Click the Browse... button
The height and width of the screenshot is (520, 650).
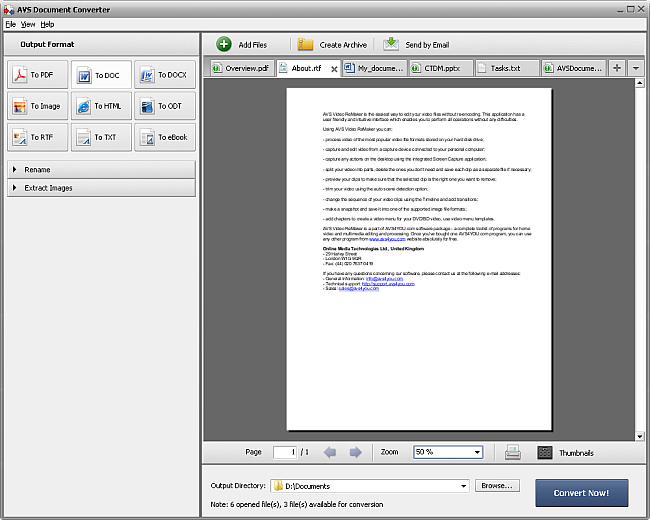point(497,486)
